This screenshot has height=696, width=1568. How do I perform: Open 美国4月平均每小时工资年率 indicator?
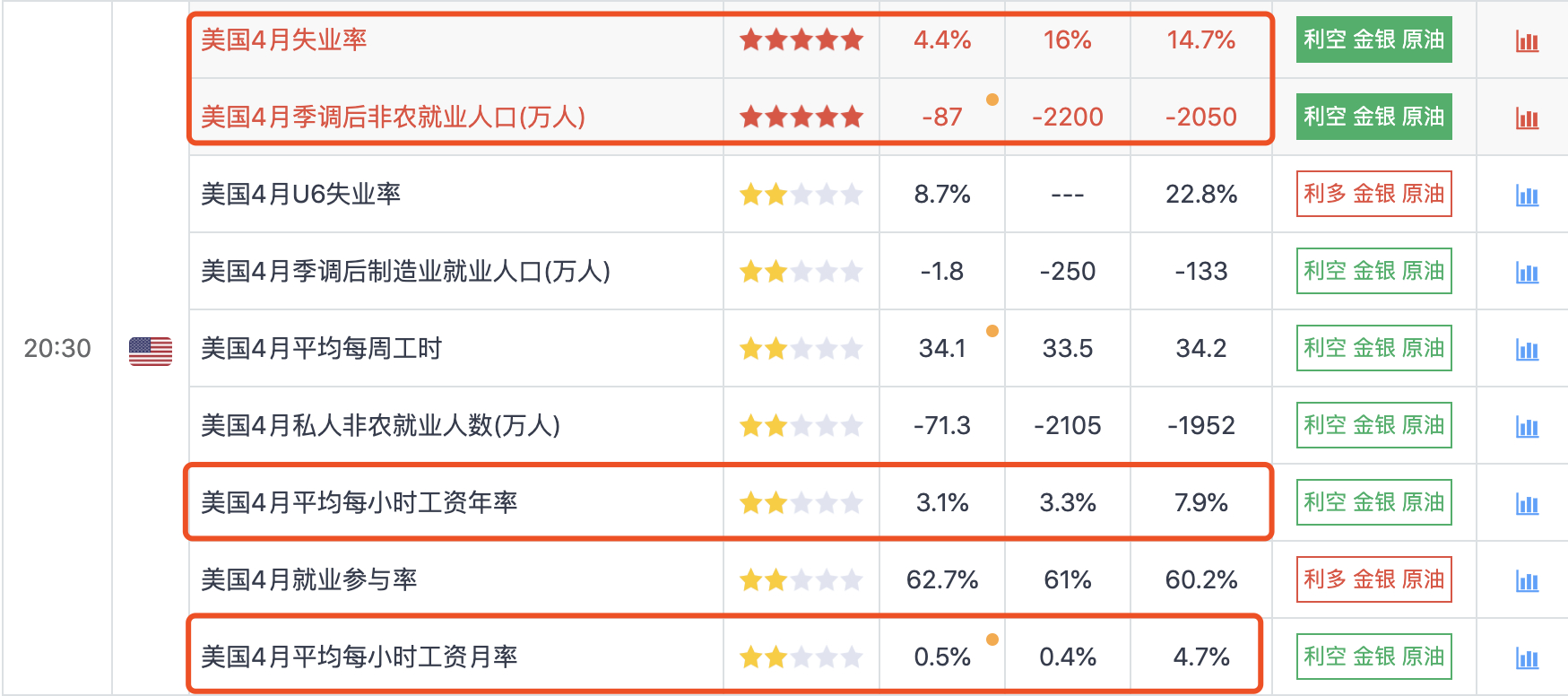point(360,502)
